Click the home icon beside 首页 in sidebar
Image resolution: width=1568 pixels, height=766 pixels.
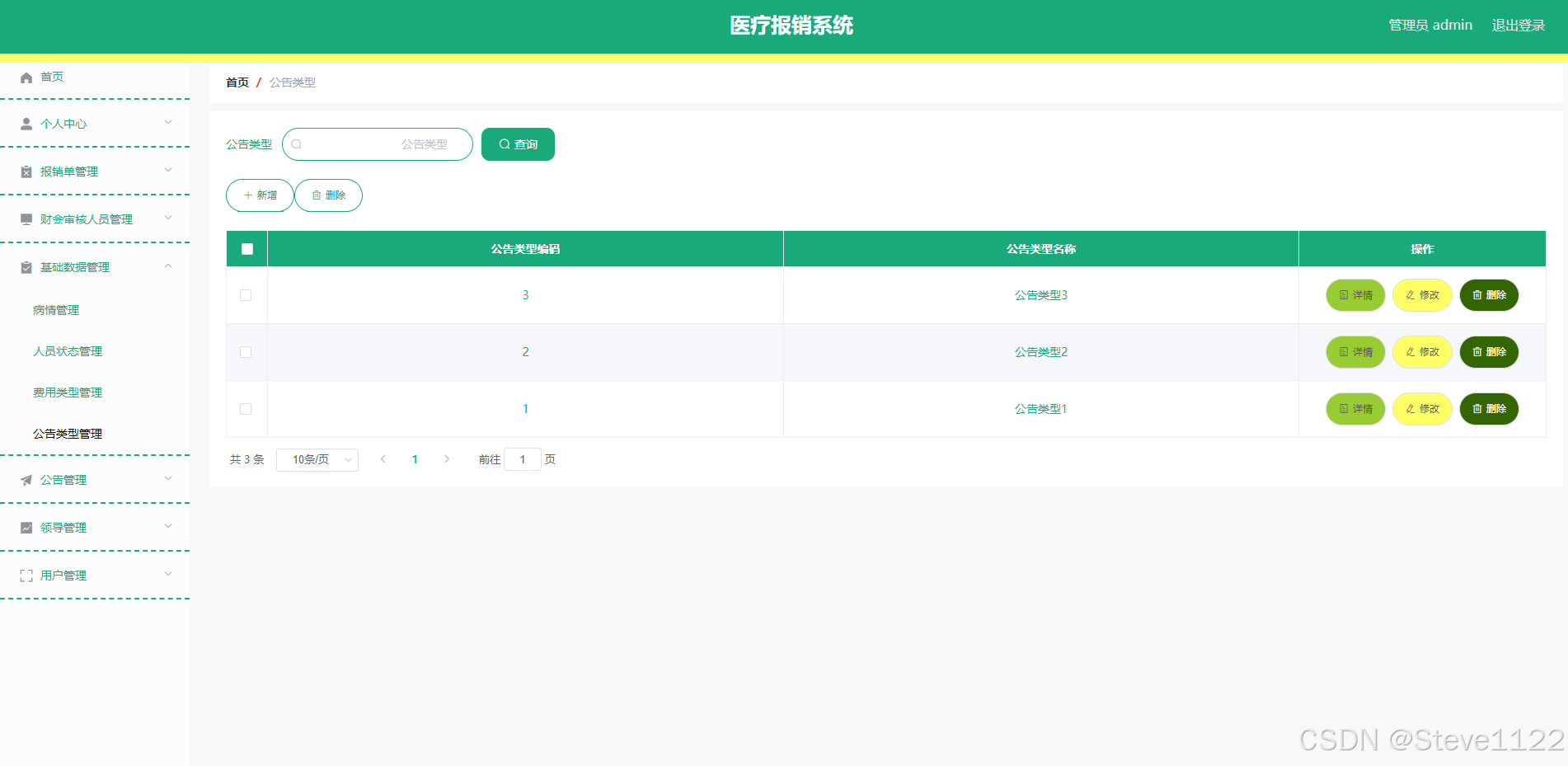click(x=26, y=78)
